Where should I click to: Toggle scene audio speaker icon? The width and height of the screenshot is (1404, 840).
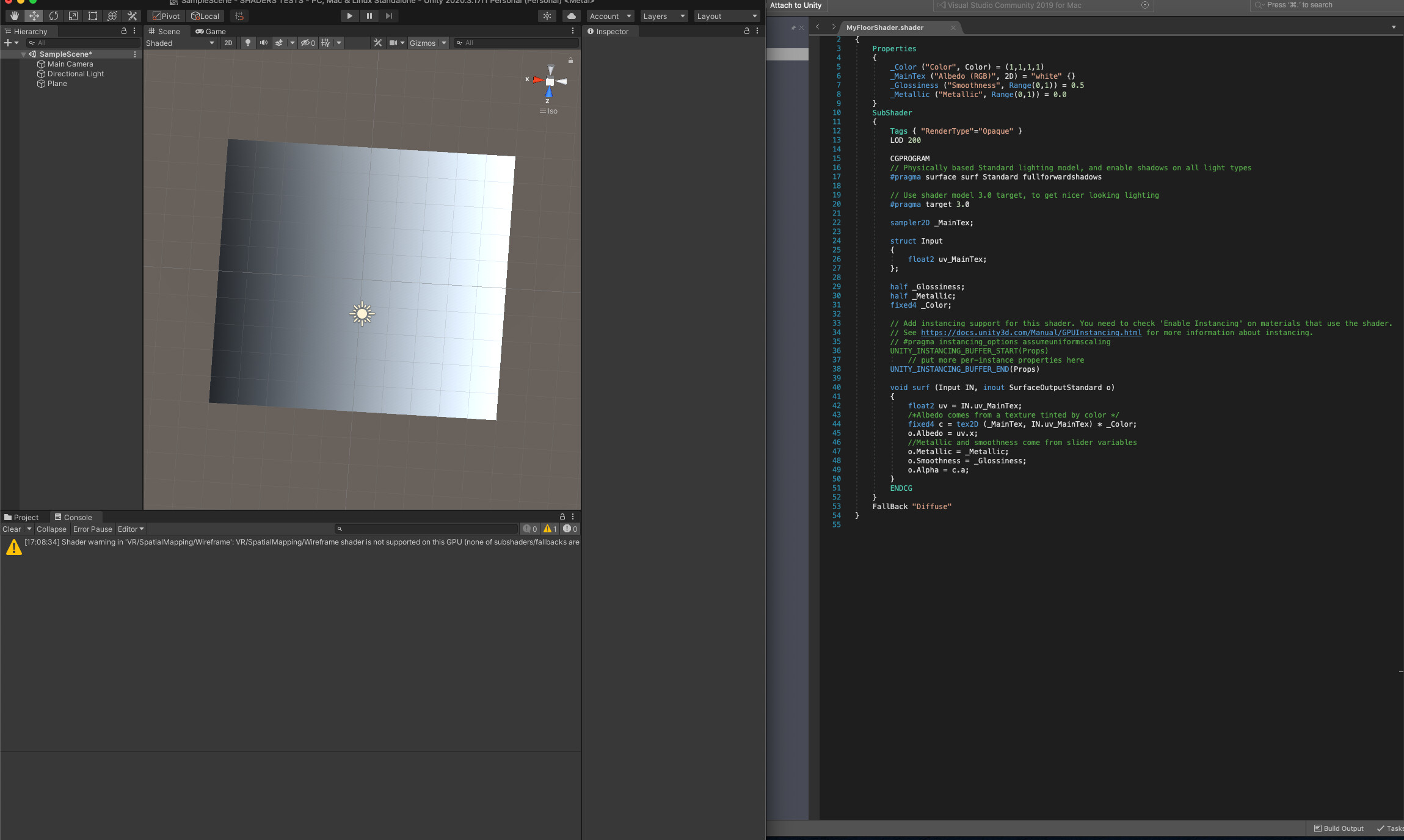click(263, 43)
